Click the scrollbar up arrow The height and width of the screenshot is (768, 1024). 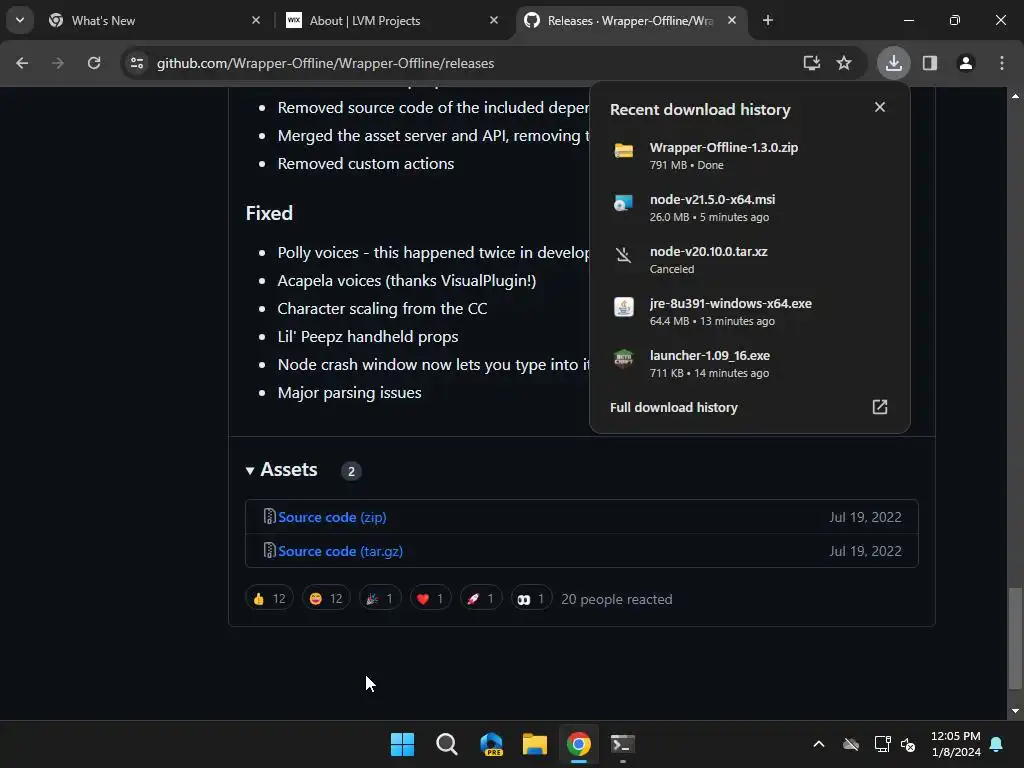pyautogui.click(x=1015, y=96)
